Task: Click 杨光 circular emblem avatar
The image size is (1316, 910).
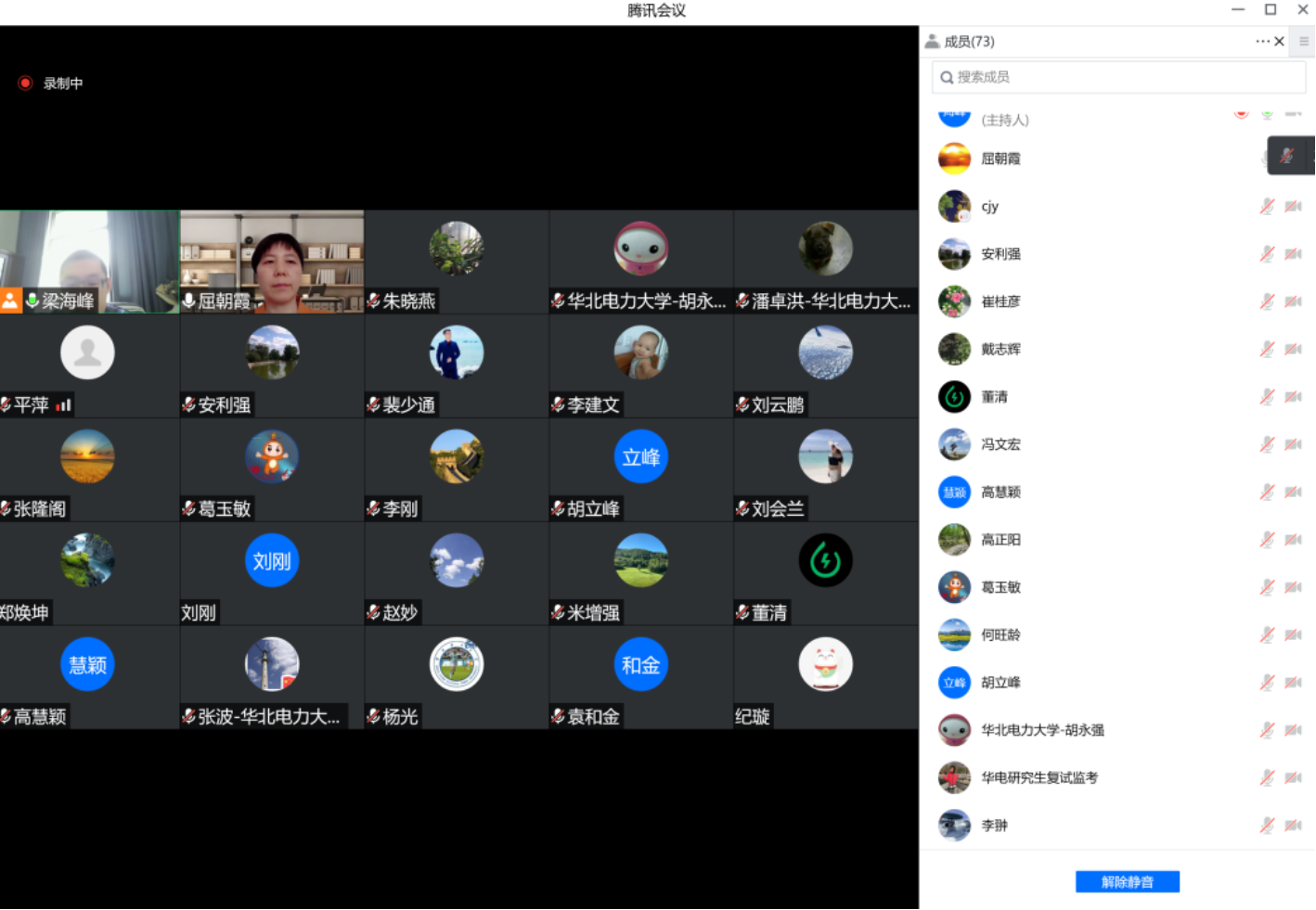Action: (457, 664)
